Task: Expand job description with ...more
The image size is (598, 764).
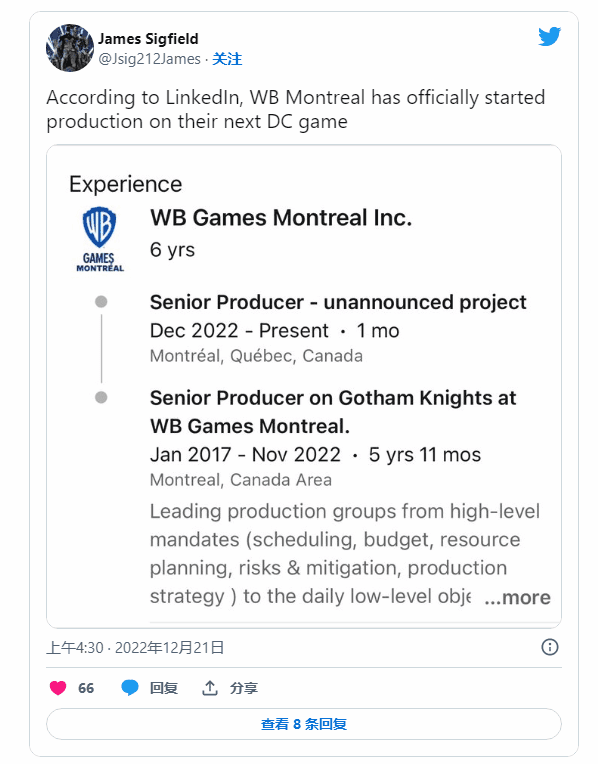Action: point(518,597)
